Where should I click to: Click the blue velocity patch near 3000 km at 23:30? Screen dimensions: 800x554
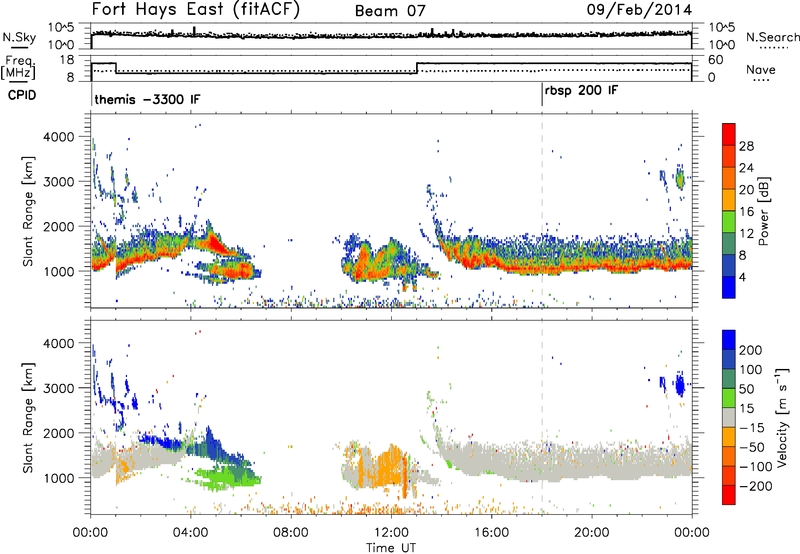(x=680, y=385)
